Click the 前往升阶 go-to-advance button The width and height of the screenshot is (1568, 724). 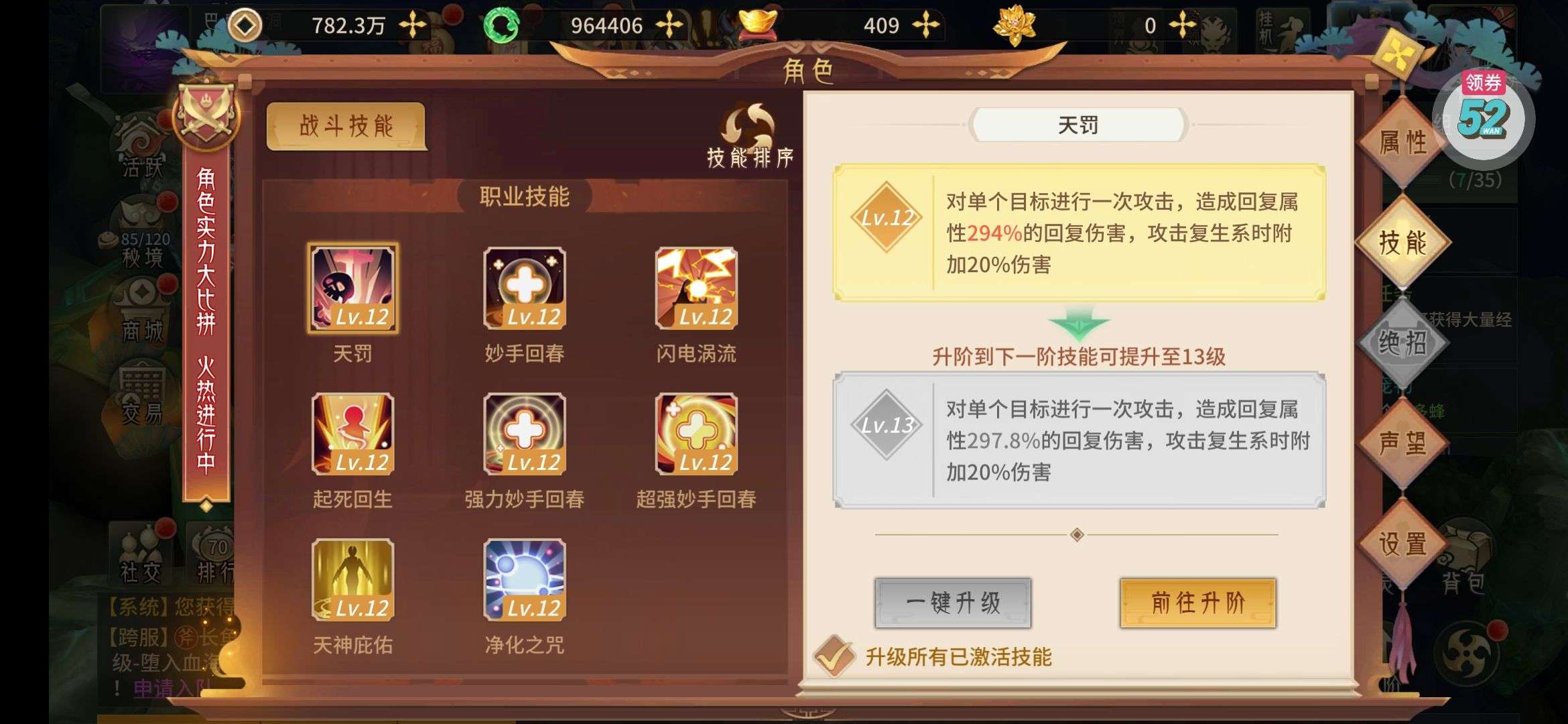1198,603
